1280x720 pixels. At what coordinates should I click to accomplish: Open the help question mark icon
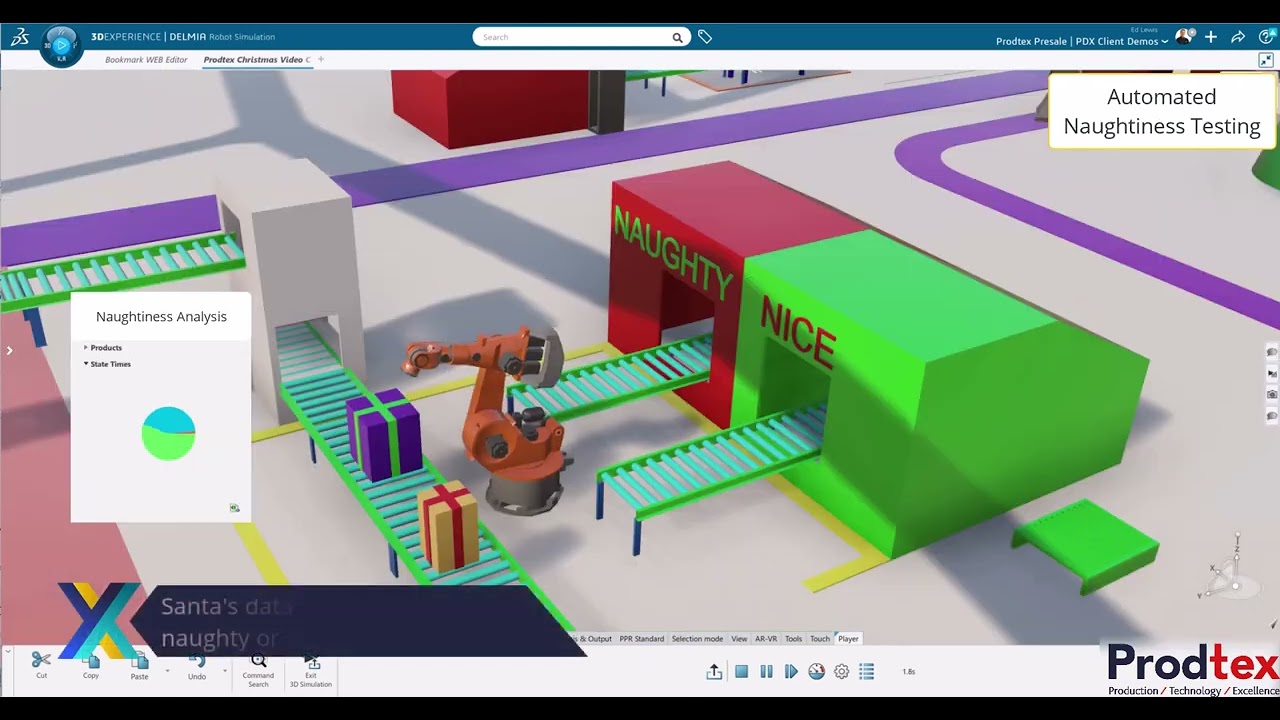[1265, 37]
